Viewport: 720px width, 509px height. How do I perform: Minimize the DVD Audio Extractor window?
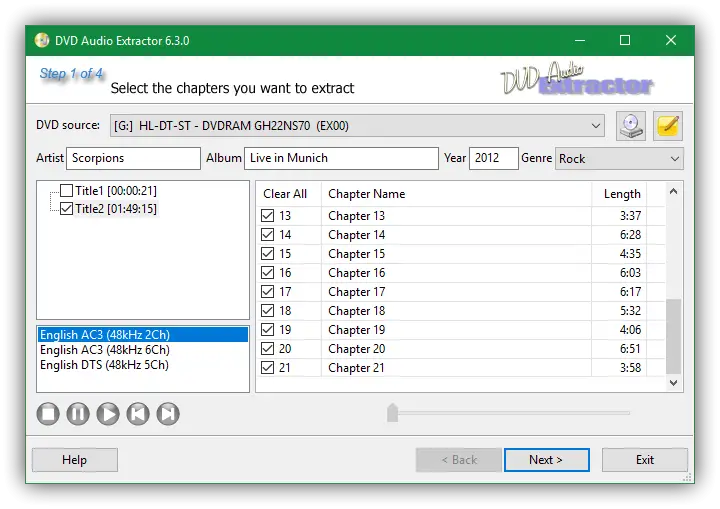(580, 40)
